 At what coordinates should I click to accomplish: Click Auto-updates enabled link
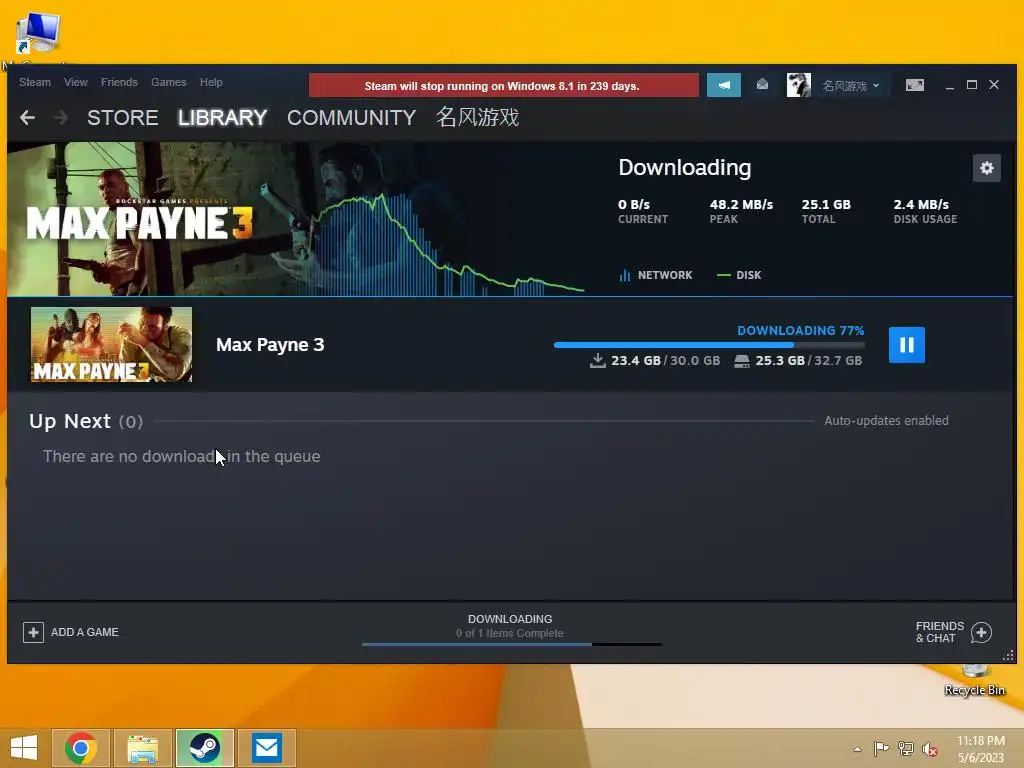click(x=886, y=421)
